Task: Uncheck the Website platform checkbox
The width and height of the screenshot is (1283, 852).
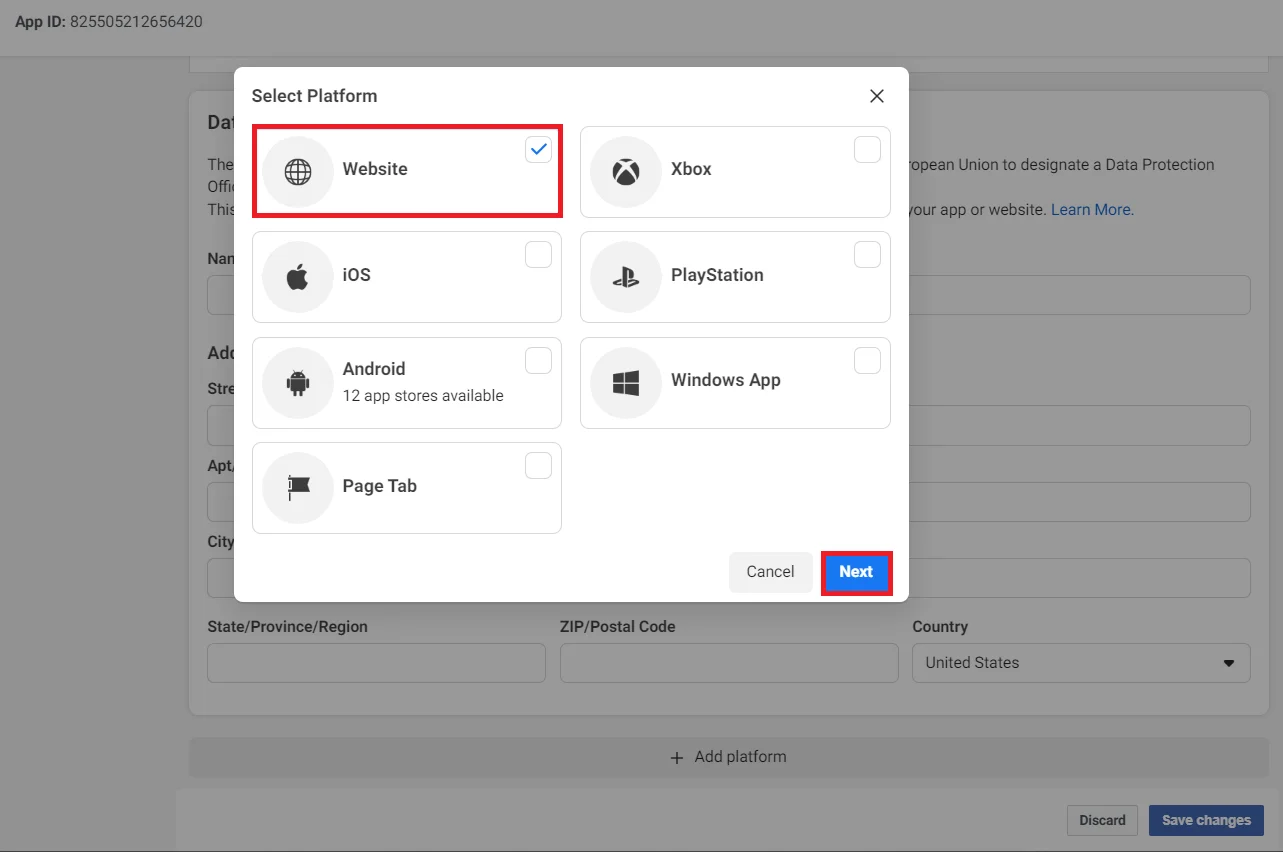Action: (x=538, y=149)
